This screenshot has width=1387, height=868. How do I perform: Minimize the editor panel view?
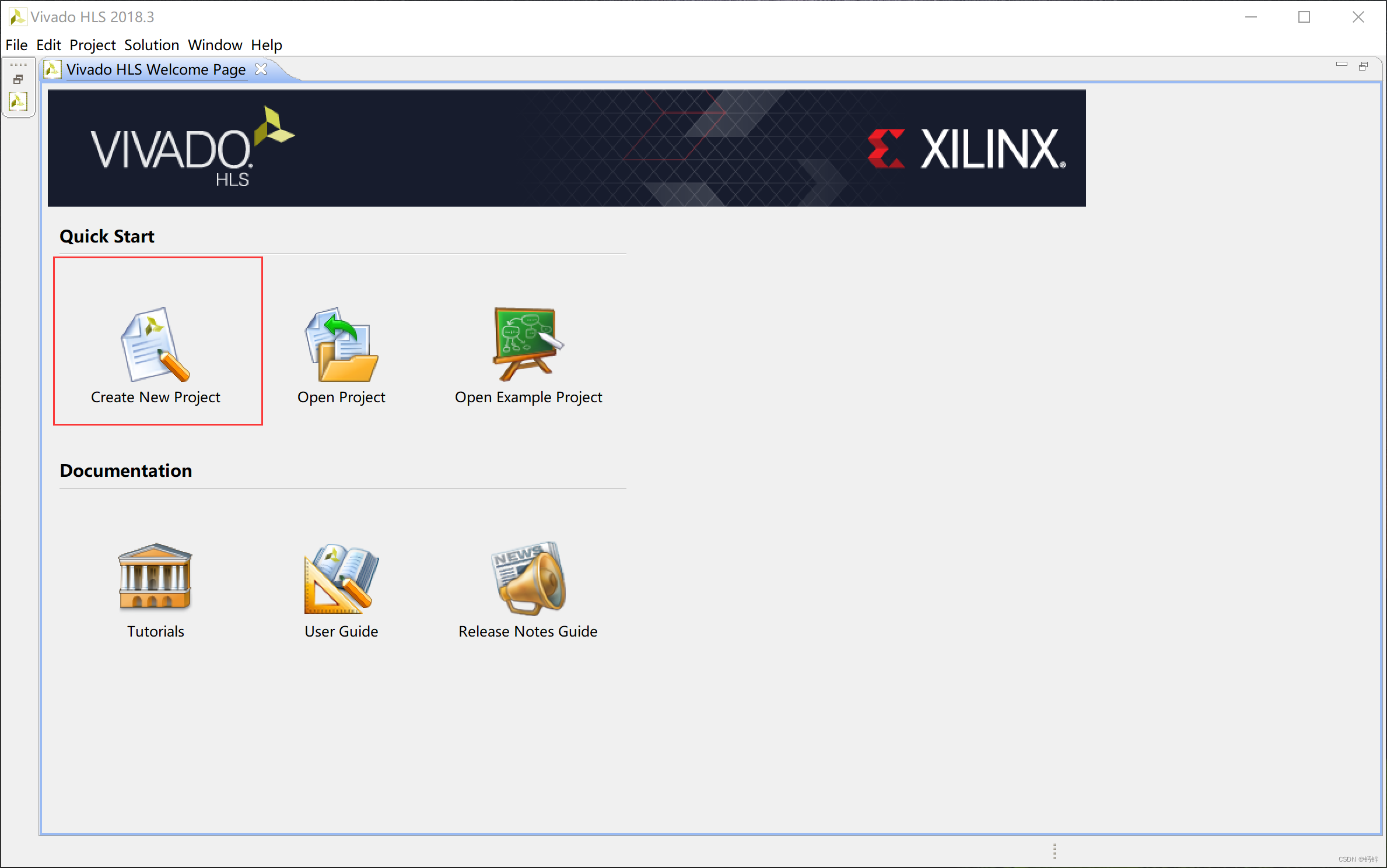(1342, 65)
